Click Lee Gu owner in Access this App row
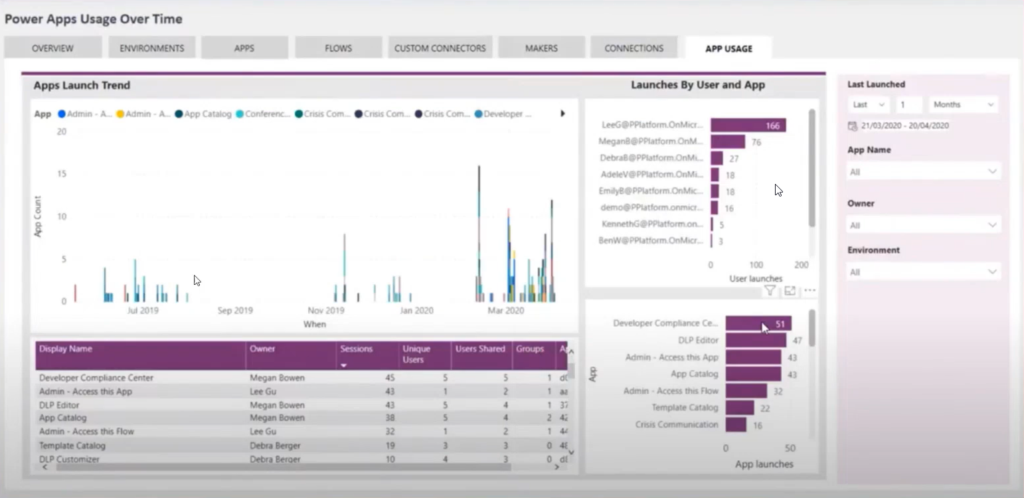The height and width of the screenshot is (498, 1024). point(263,392)
